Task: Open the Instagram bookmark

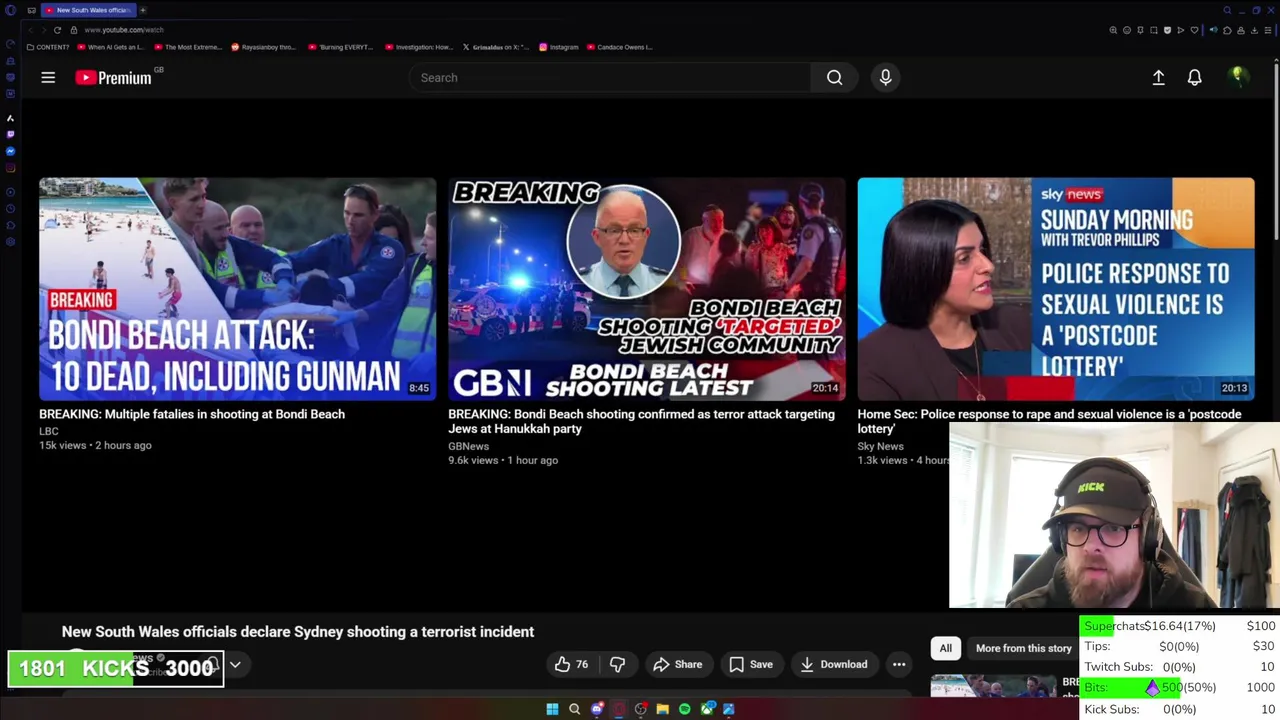Action: 559,47
